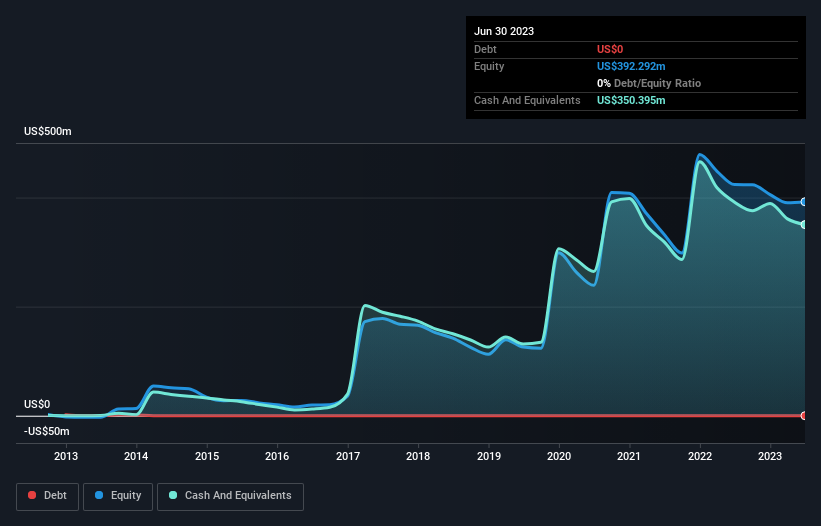Click the 2021 x-axis label

(629, 456)
